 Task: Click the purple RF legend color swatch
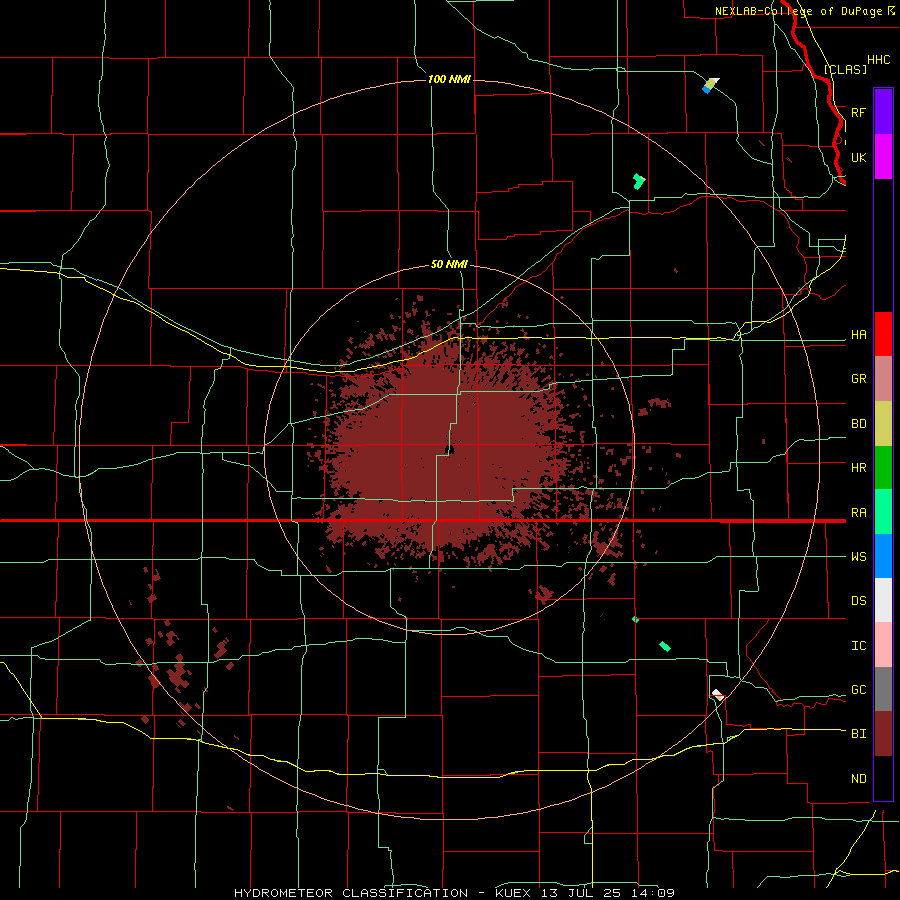tap(883, 112)
